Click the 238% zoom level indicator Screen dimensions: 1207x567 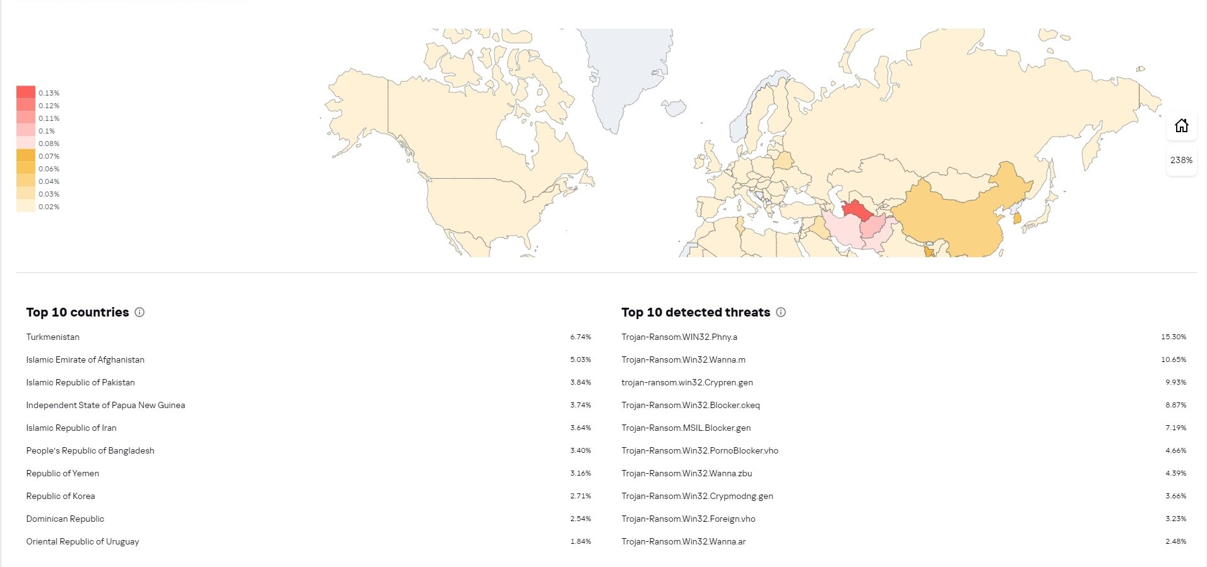point(1181,160)
